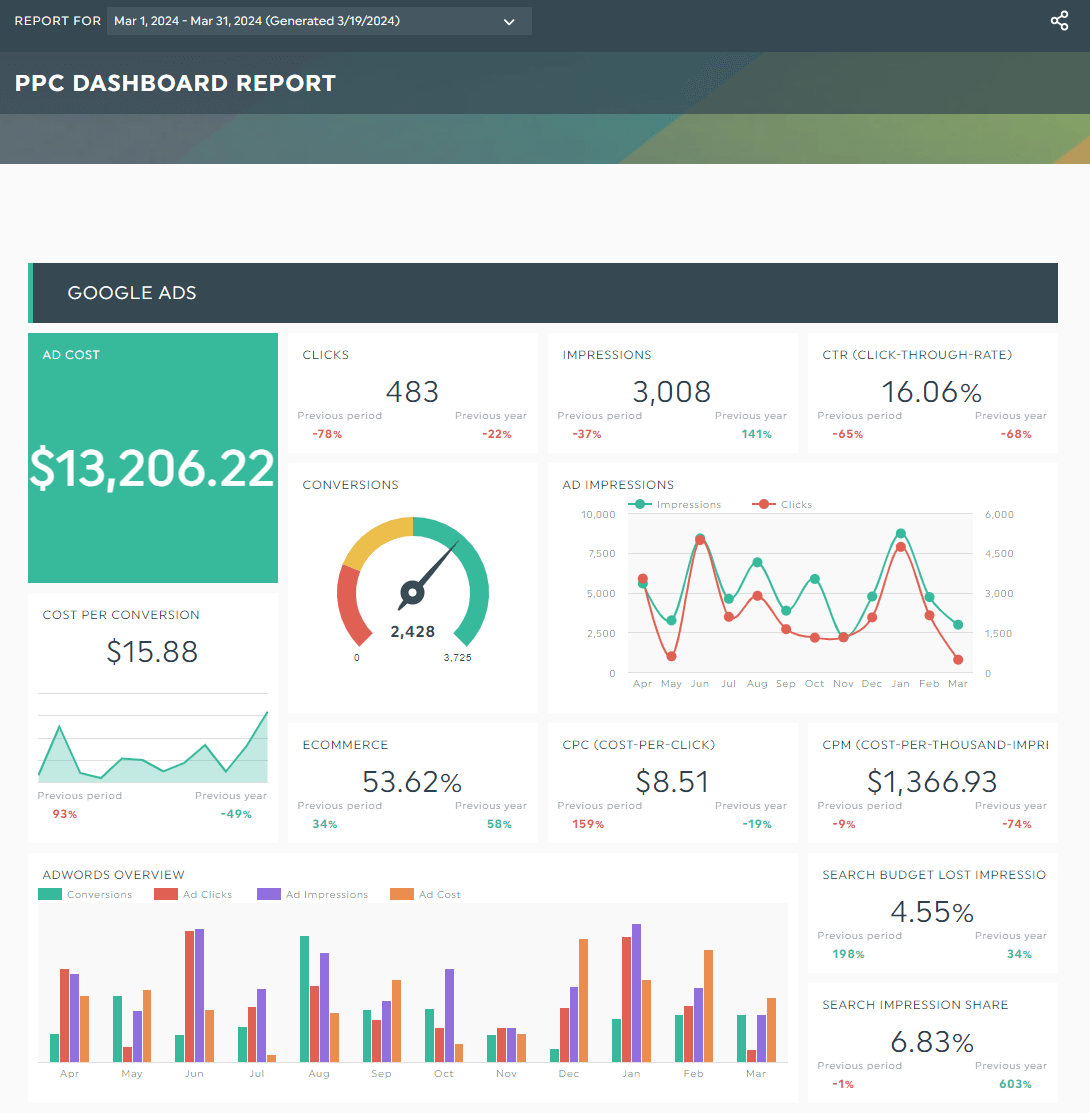This screenshot has width=1090, height=1113.
Task: Click the Jan impressions peak data point
Action: [901, 533]
